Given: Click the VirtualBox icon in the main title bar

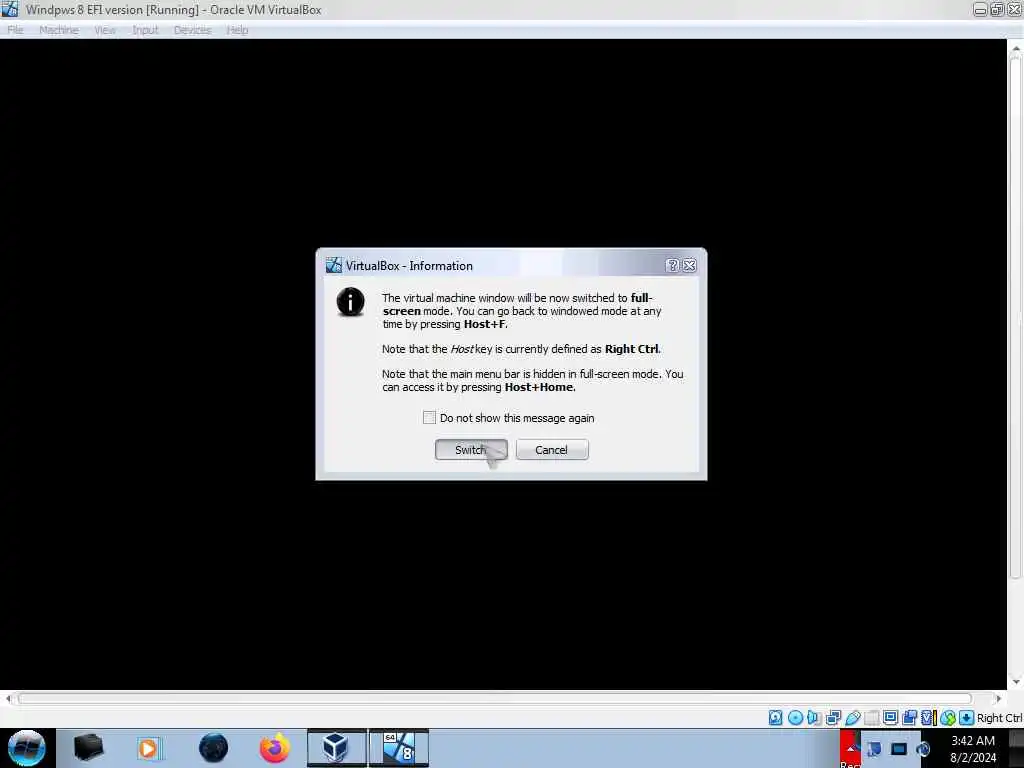Looking at the screenshot, I should click(10, 9).
